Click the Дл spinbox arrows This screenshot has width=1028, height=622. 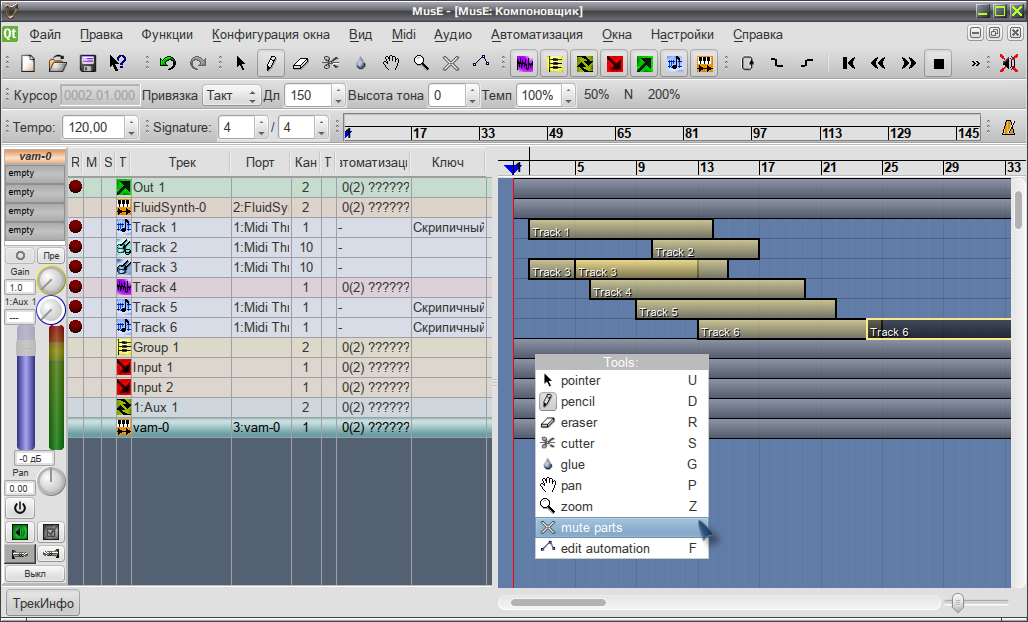[338, 96]
